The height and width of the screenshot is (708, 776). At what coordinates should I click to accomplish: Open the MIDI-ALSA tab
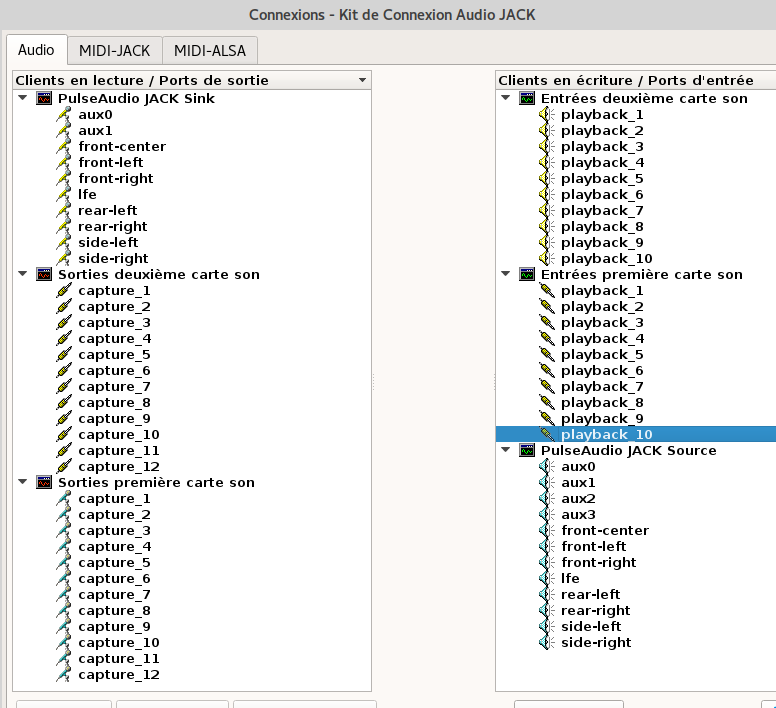tap(210, 50)
